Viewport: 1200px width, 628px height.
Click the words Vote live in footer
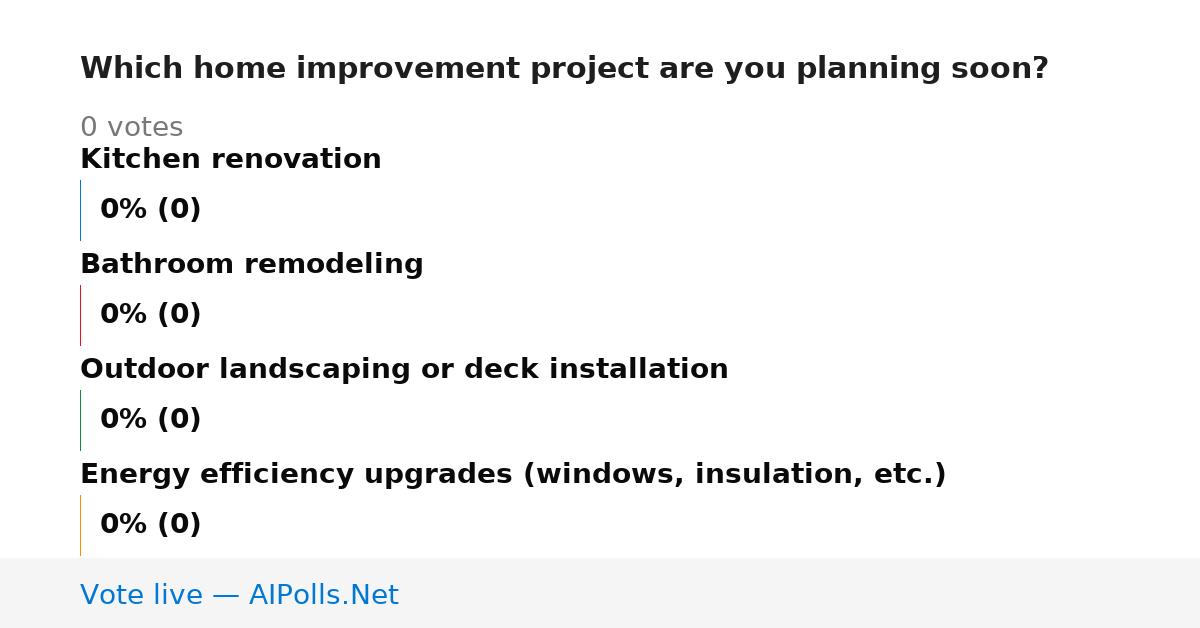(x=141, y=595)
